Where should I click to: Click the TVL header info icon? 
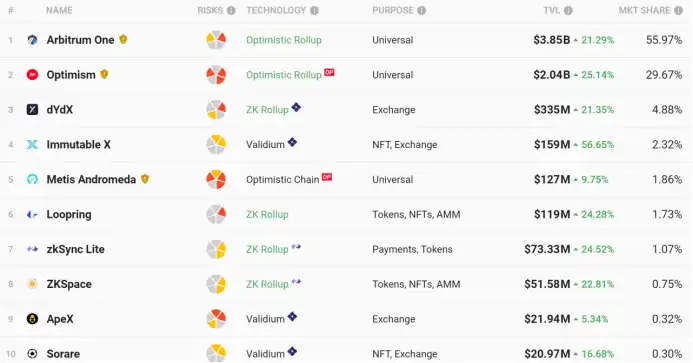[568, 11]
